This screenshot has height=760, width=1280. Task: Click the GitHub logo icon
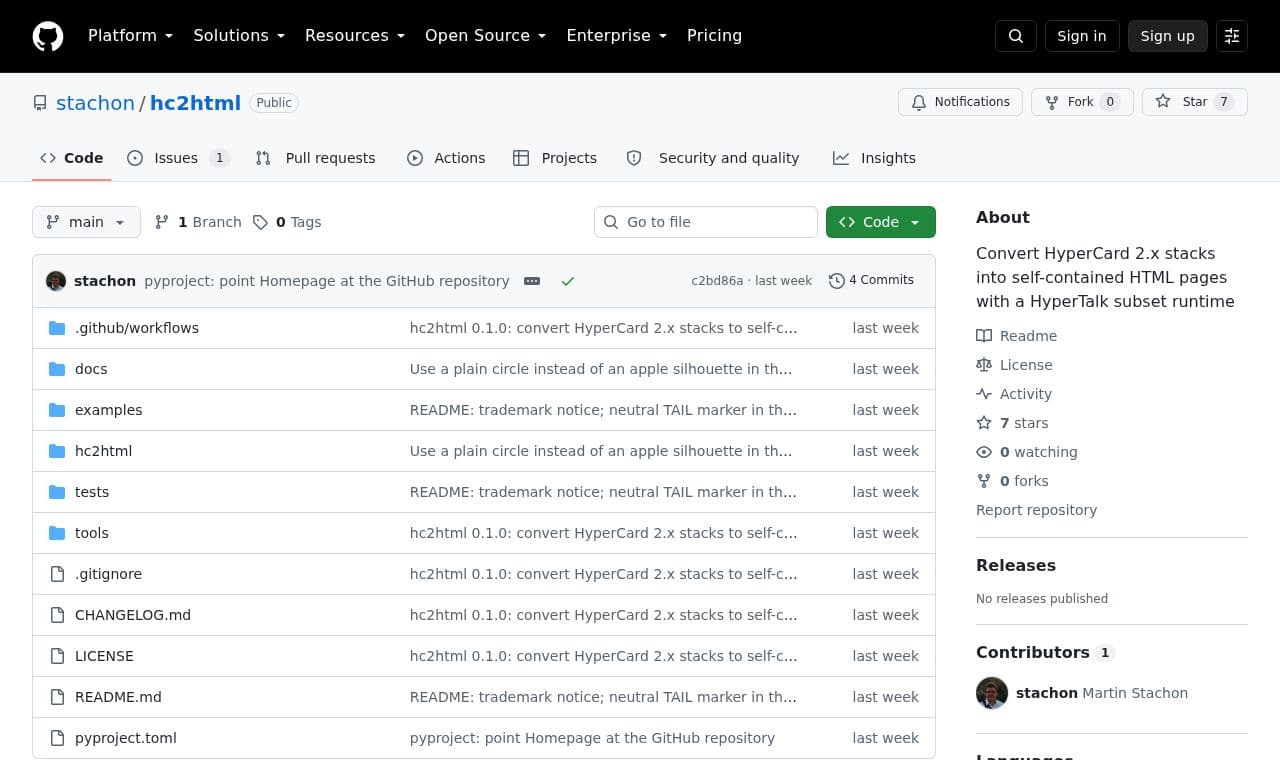click(x=48, y=36)
